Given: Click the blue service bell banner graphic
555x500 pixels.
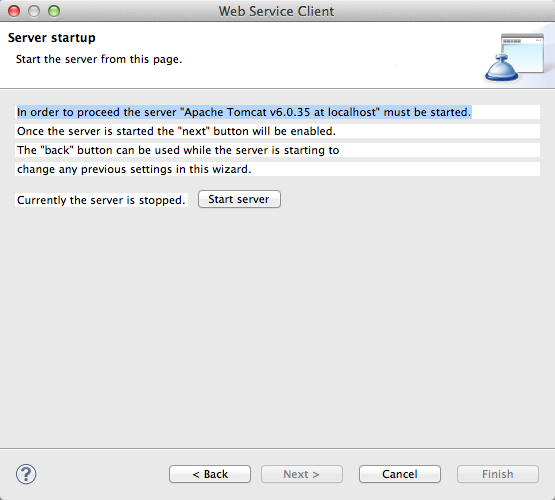Looking at the screenshot, I should click(501, 68).
